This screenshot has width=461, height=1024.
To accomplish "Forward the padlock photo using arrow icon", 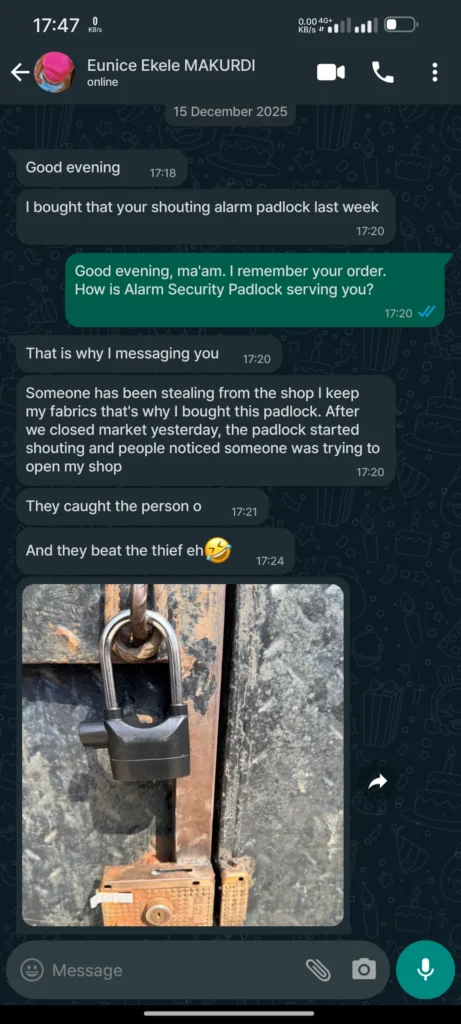I will (x=377, y=782).
